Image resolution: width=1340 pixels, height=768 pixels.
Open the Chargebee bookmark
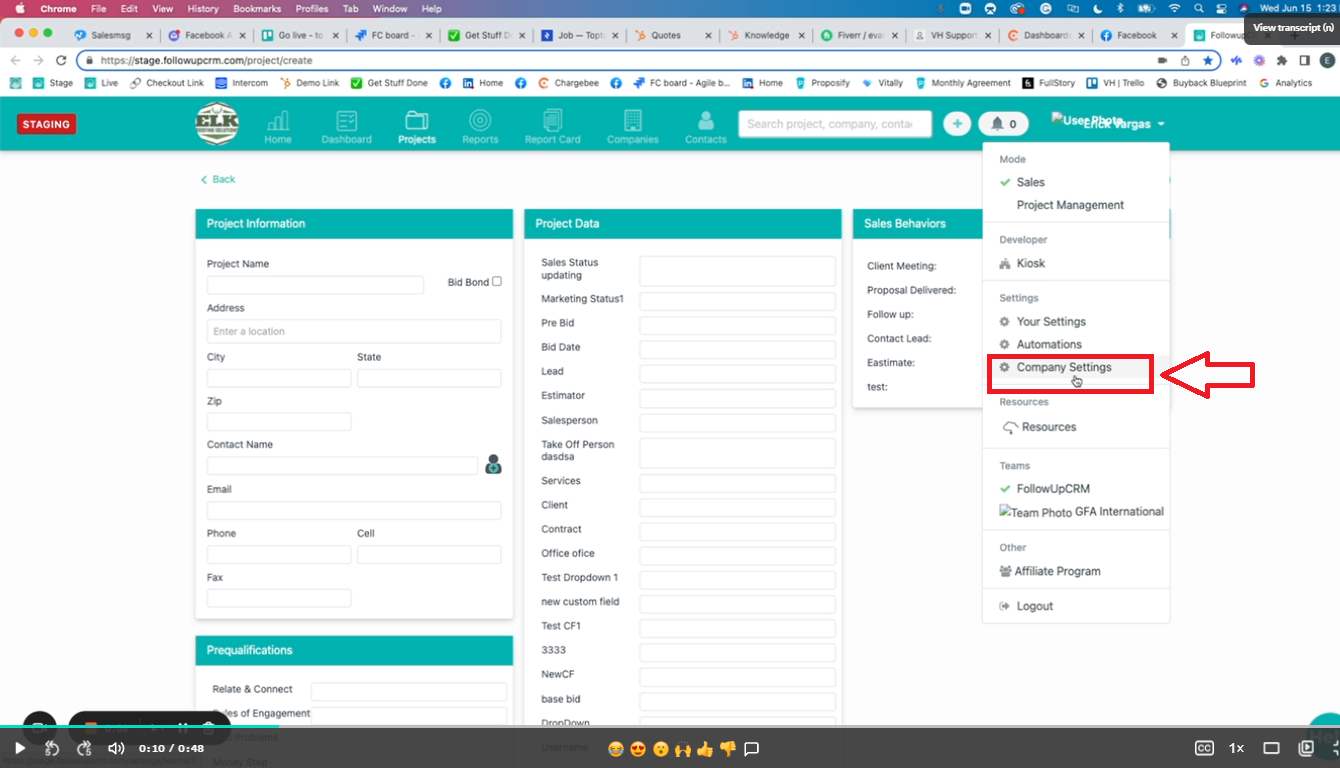pyautogui.click(x=569, y=83)
